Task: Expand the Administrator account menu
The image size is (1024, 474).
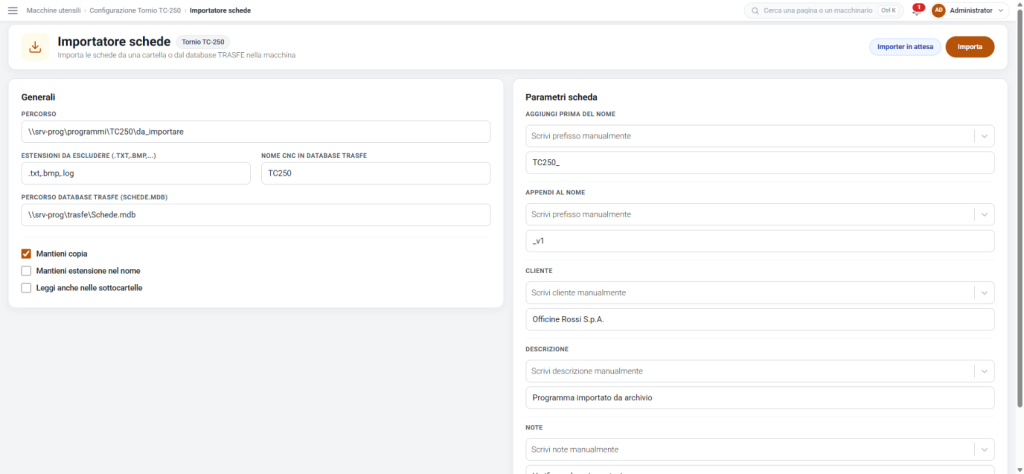Action: click(x=1000, y=10)
